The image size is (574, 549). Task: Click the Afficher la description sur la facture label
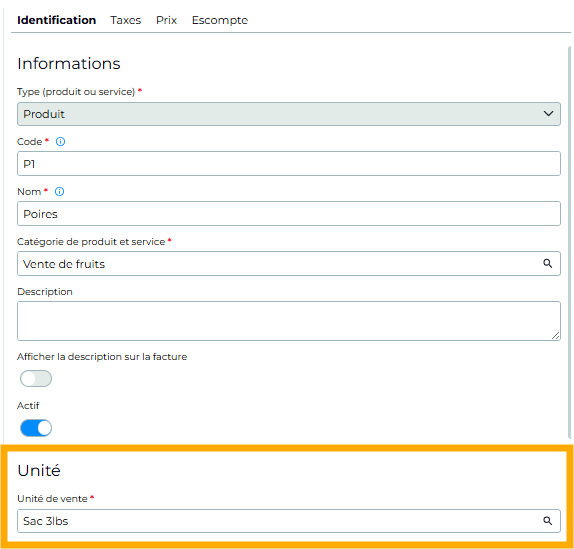click(x=102, y=356)
